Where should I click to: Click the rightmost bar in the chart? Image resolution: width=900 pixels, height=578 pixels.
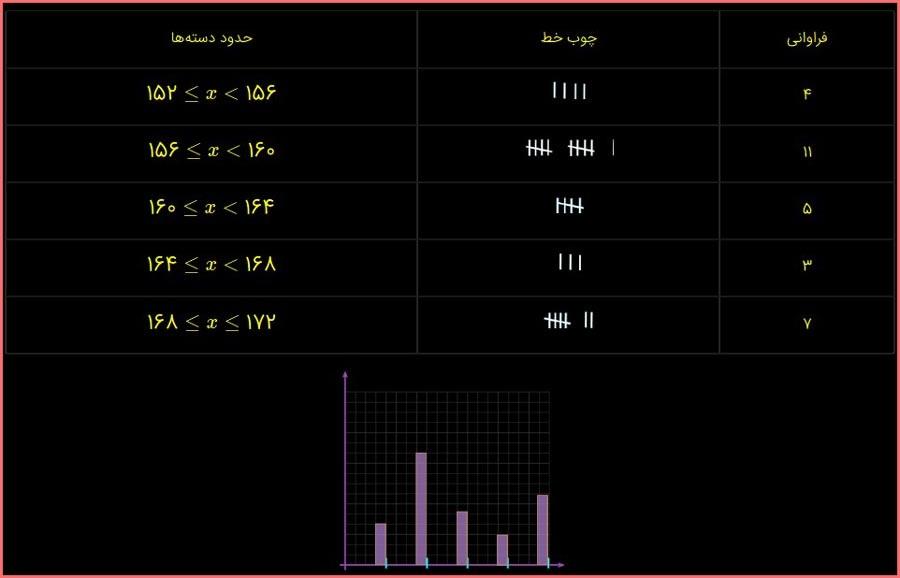(542, 529)
